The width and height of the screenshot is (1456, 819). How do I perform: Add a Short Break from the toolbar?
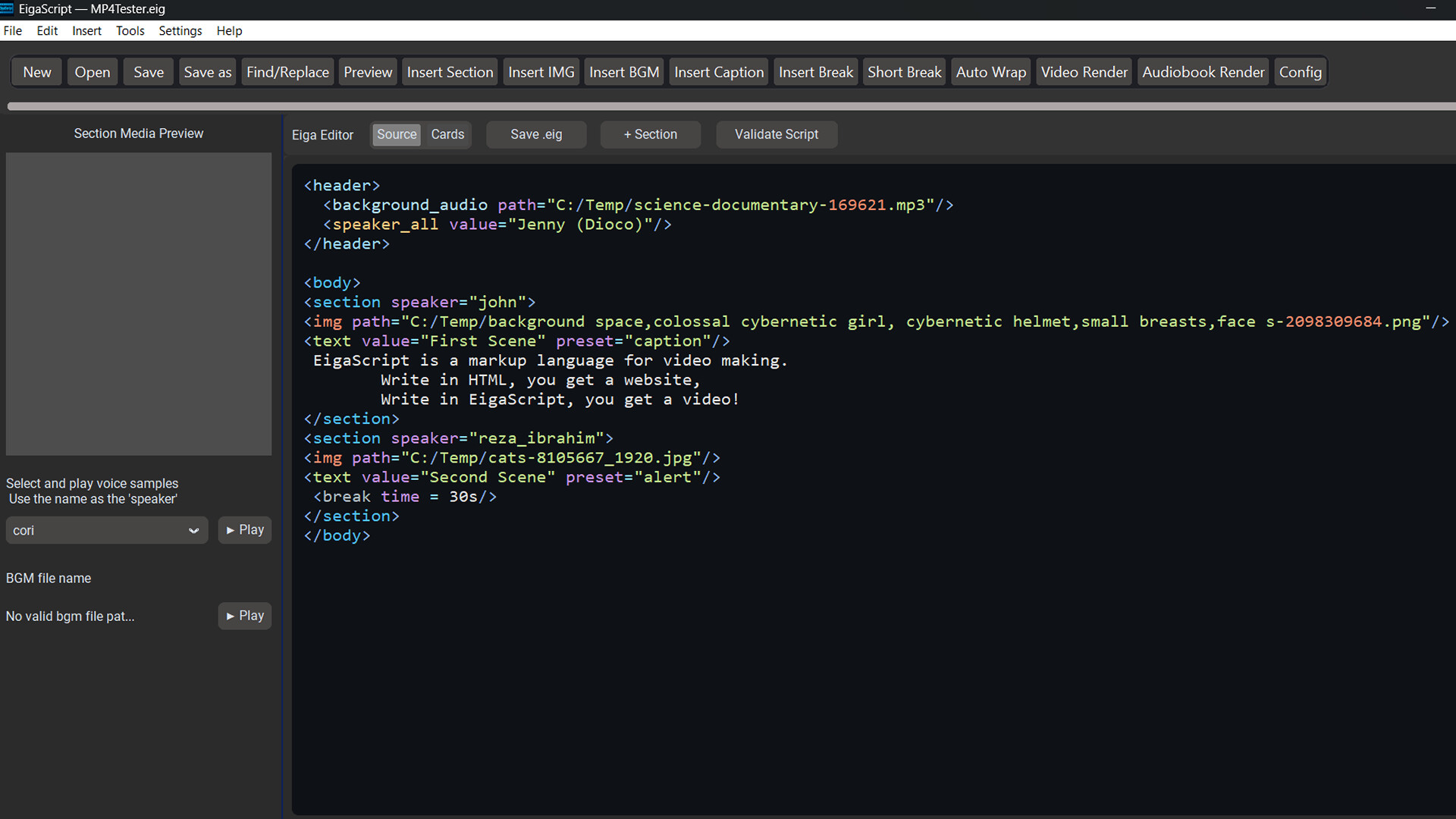(904, 71)
